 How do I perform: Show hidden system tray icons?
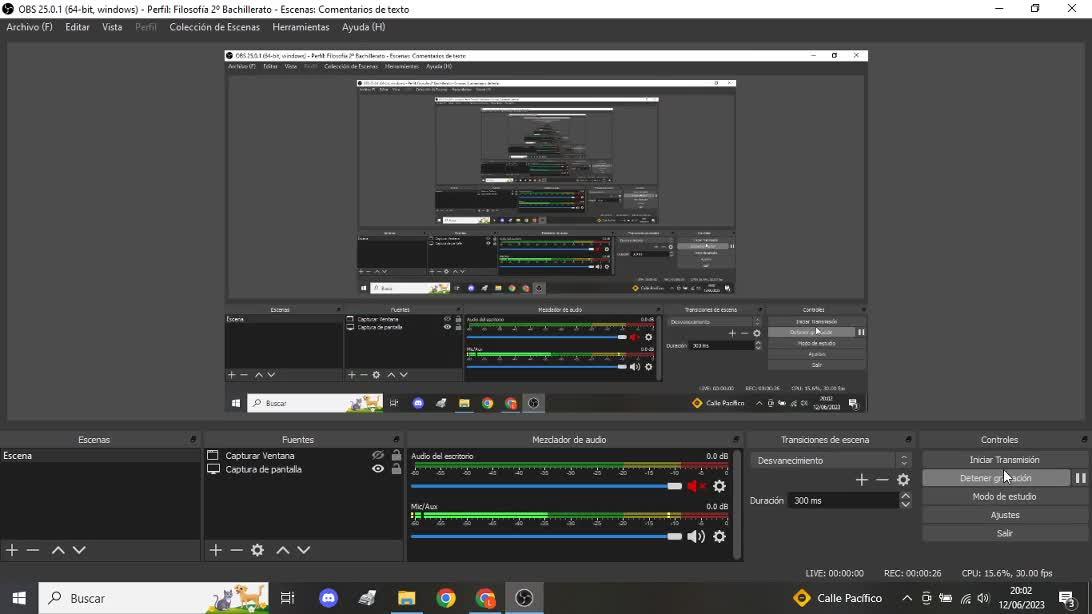[x=907, y=598]
